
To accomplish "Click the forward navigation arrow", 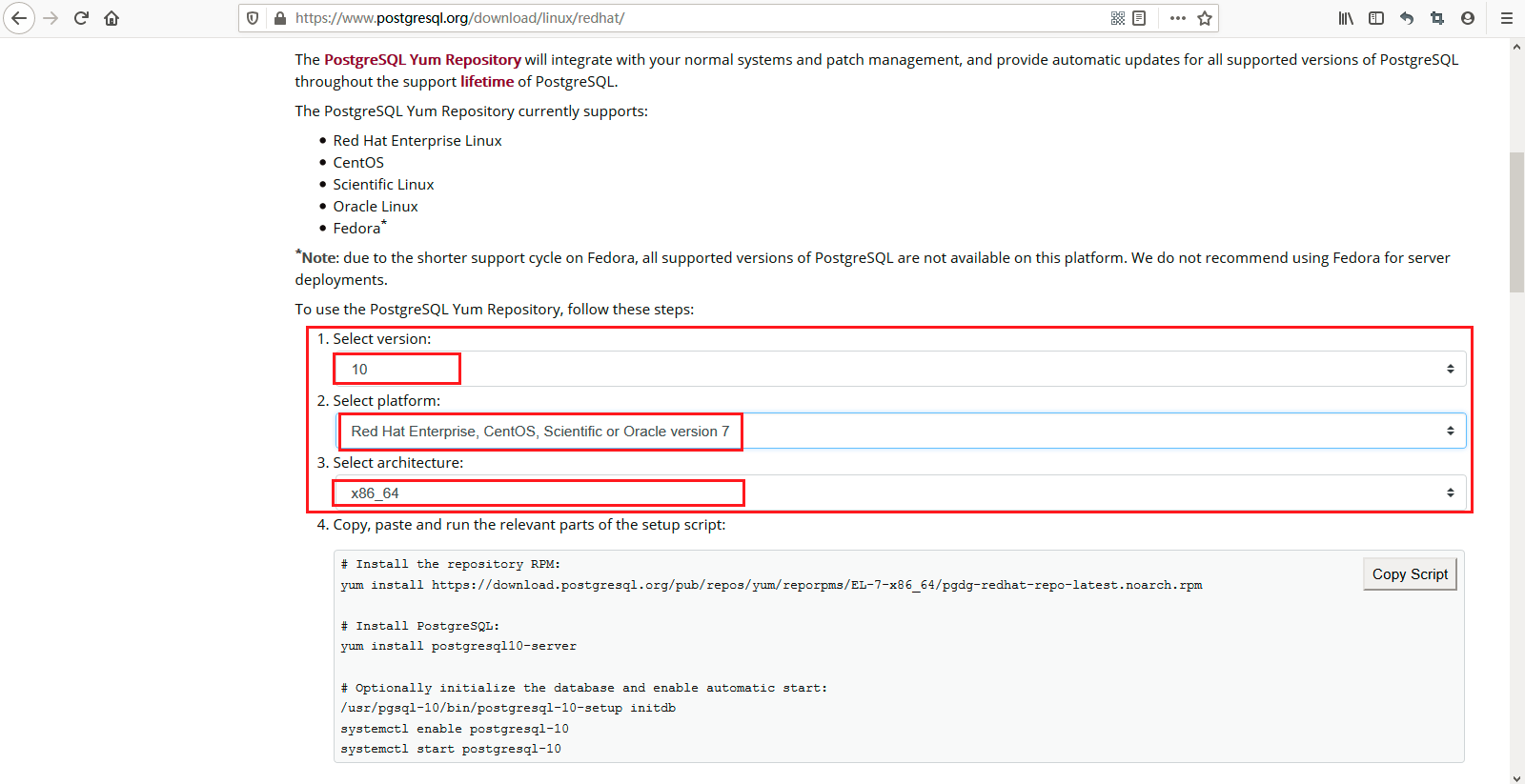I will (x=51, y=18).
